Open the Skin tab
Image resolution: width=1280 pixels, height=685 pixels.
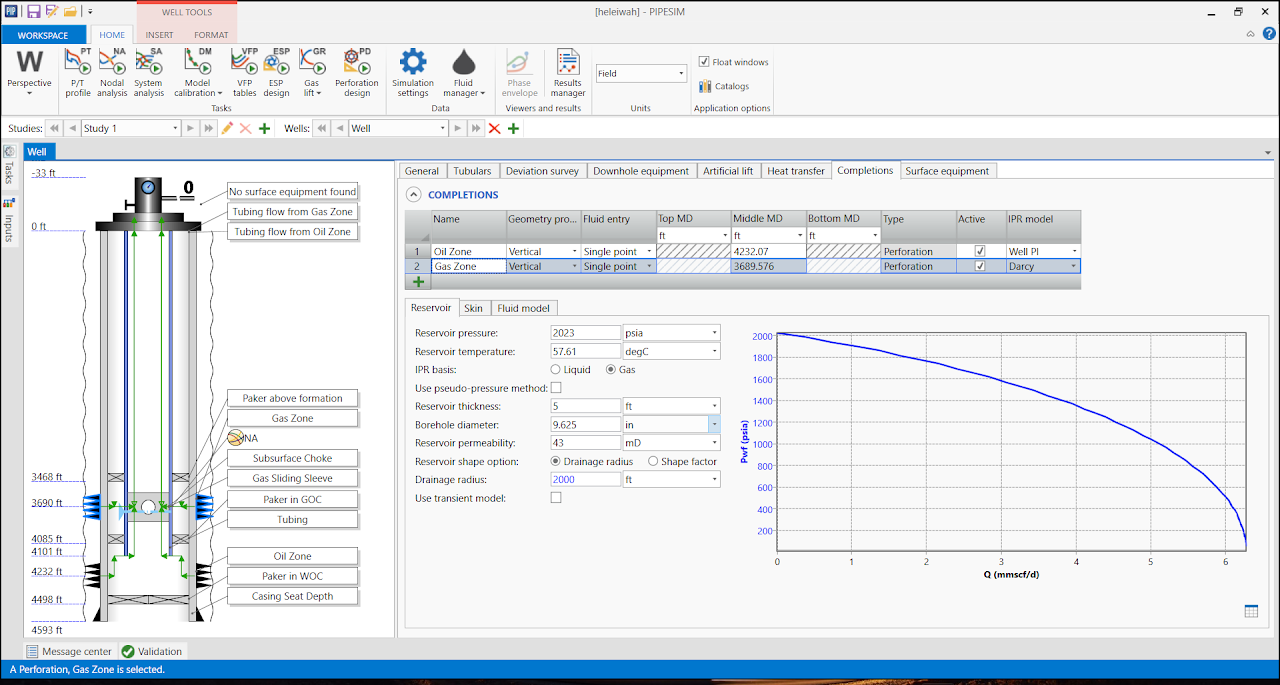coord(473,308)
